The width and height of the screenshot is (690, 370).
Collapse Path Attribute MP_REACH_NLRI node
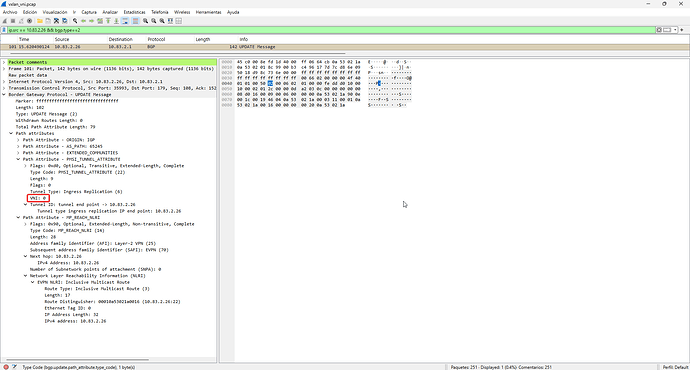[x=18, y=217]
